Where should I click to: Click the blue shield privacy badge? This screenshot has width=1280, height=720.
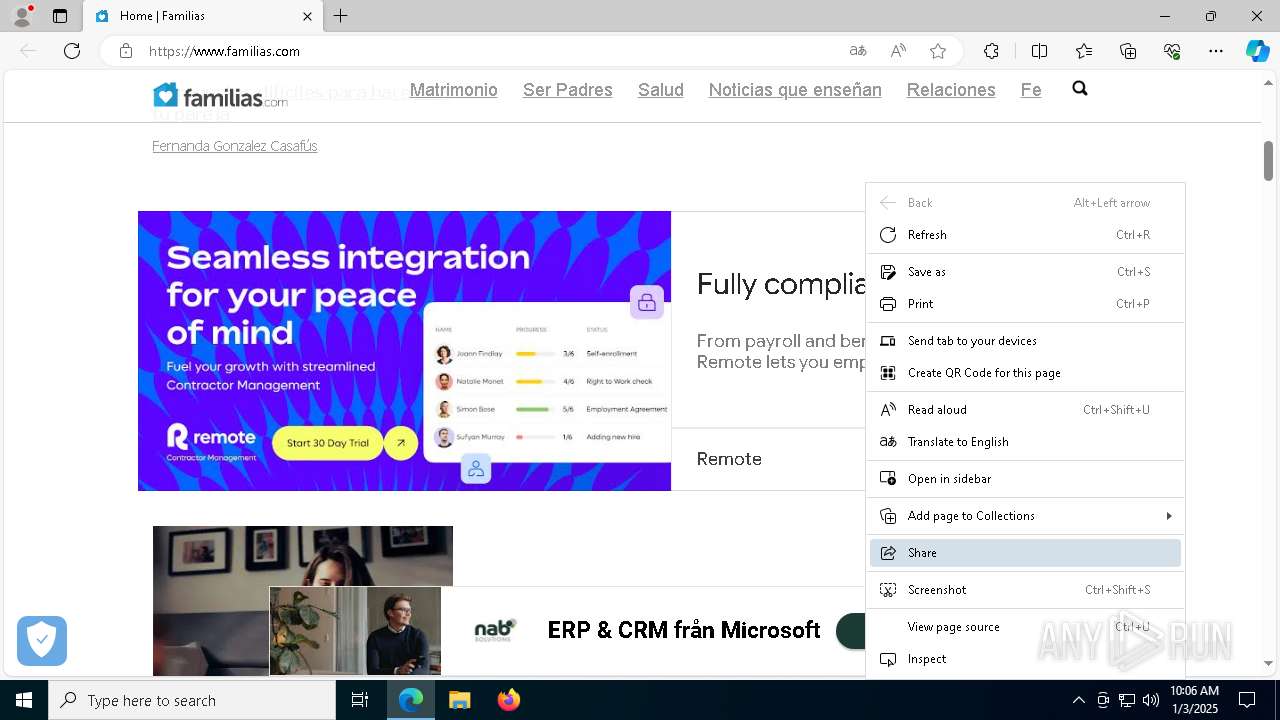pyautogui.click(x=42, y=641)
